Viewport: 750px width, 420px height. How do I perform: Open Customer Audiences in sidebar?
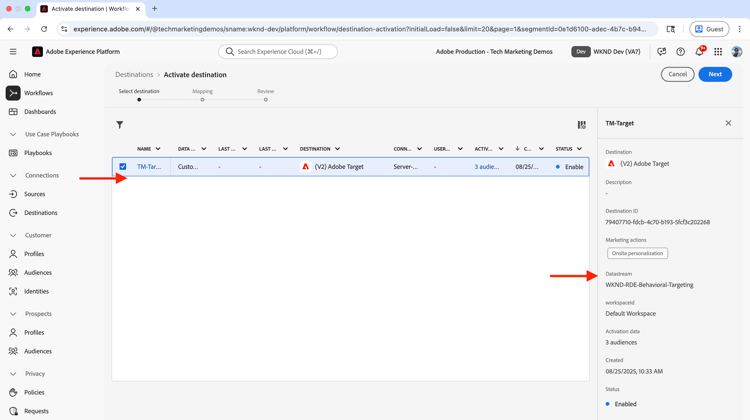pos(38,272)
